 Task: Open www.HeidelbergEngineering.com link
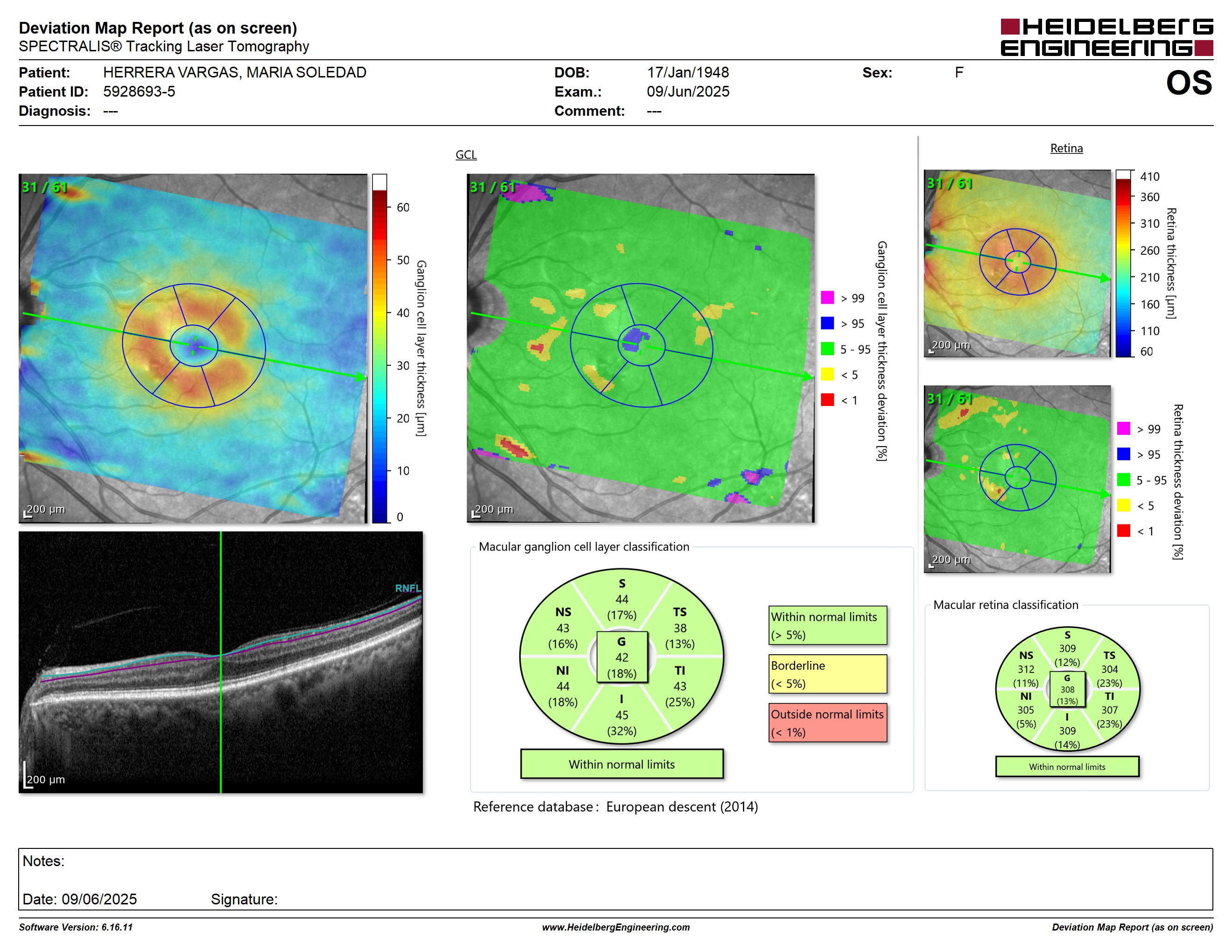click(x=616, y=927)
